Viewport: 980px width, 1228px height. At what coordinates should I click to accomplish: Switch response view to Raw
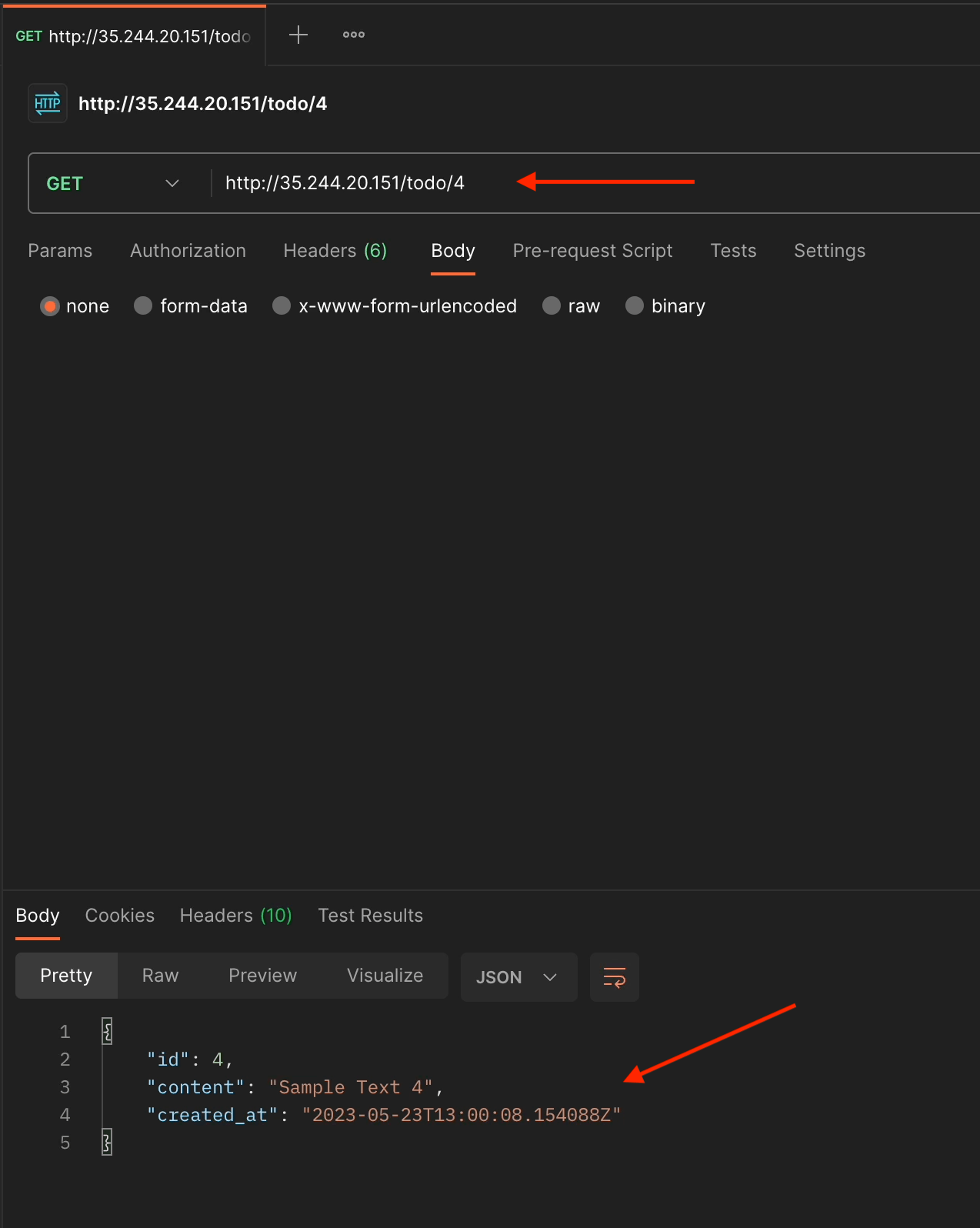click(160, 976)
